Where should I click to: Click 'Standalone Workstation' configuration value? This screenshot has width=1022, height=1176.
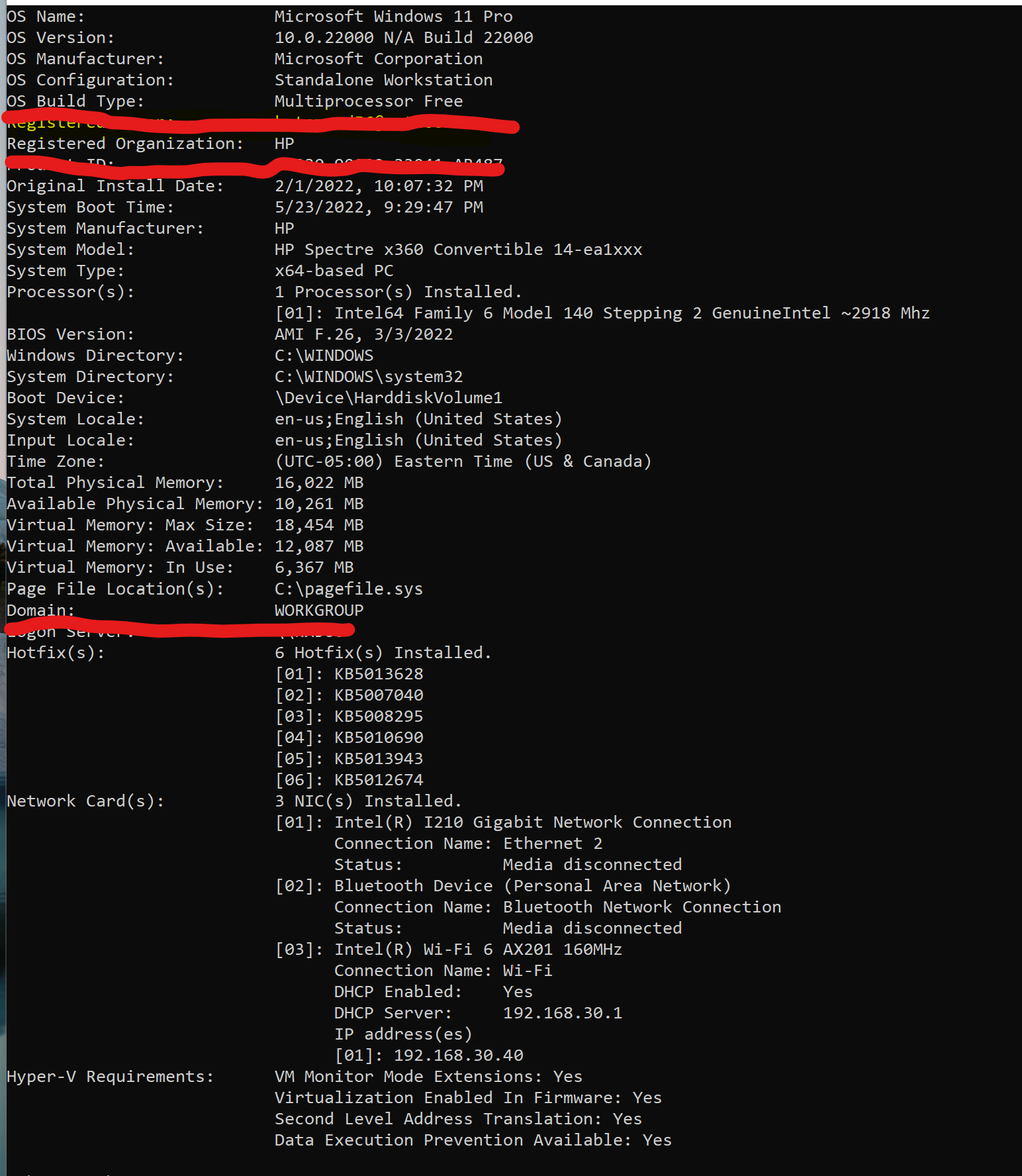tap(384, 80)
